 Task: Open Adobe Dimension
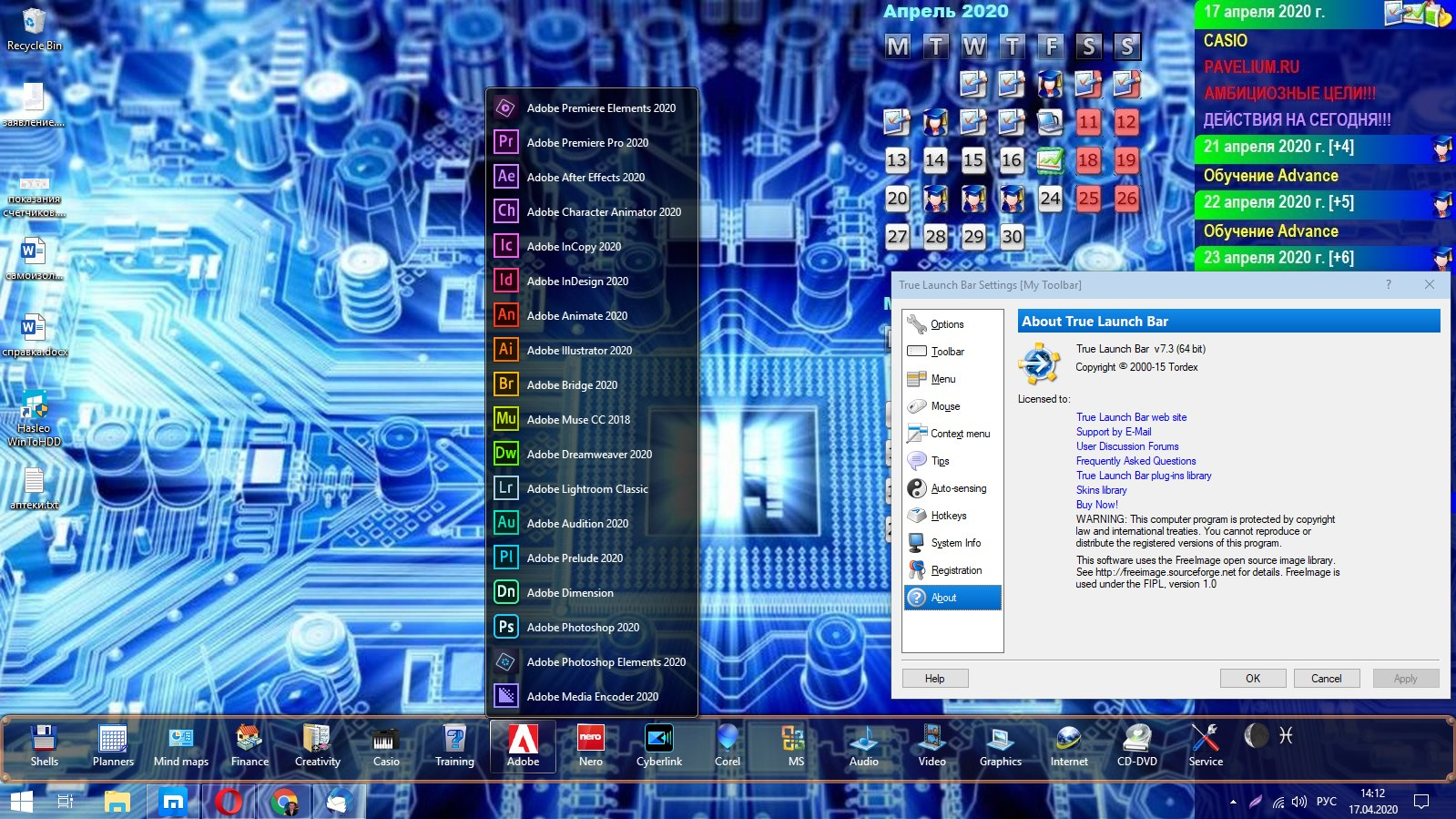pyautogui.click(x=592, y=592)
